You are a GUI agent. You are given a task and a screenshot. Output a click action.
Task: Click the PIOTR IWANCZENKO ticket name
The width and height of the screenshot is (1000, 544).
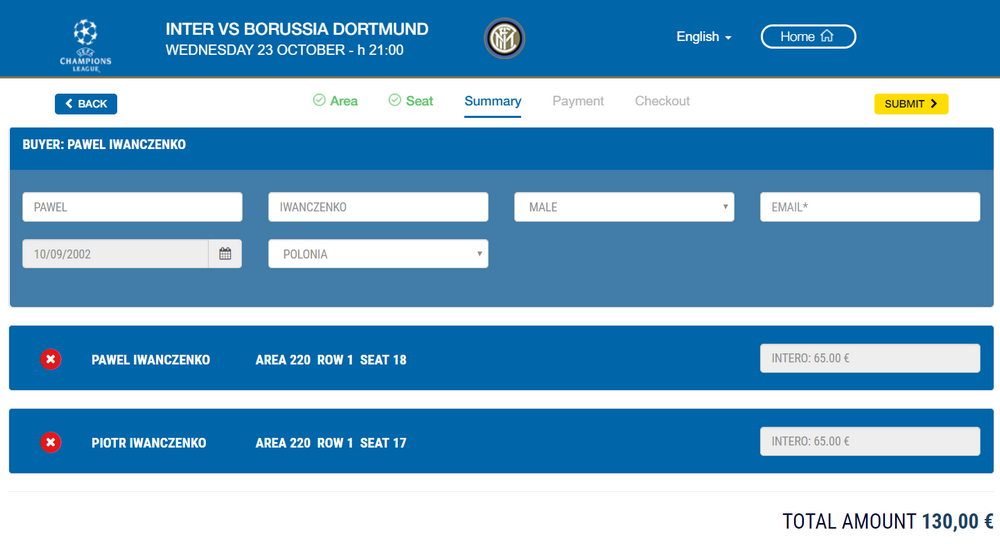coord(149,443)
